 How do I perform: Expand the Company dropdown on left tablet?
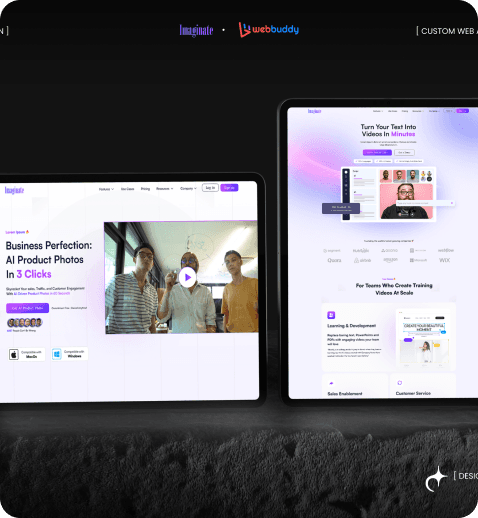[x=188, y=188]
